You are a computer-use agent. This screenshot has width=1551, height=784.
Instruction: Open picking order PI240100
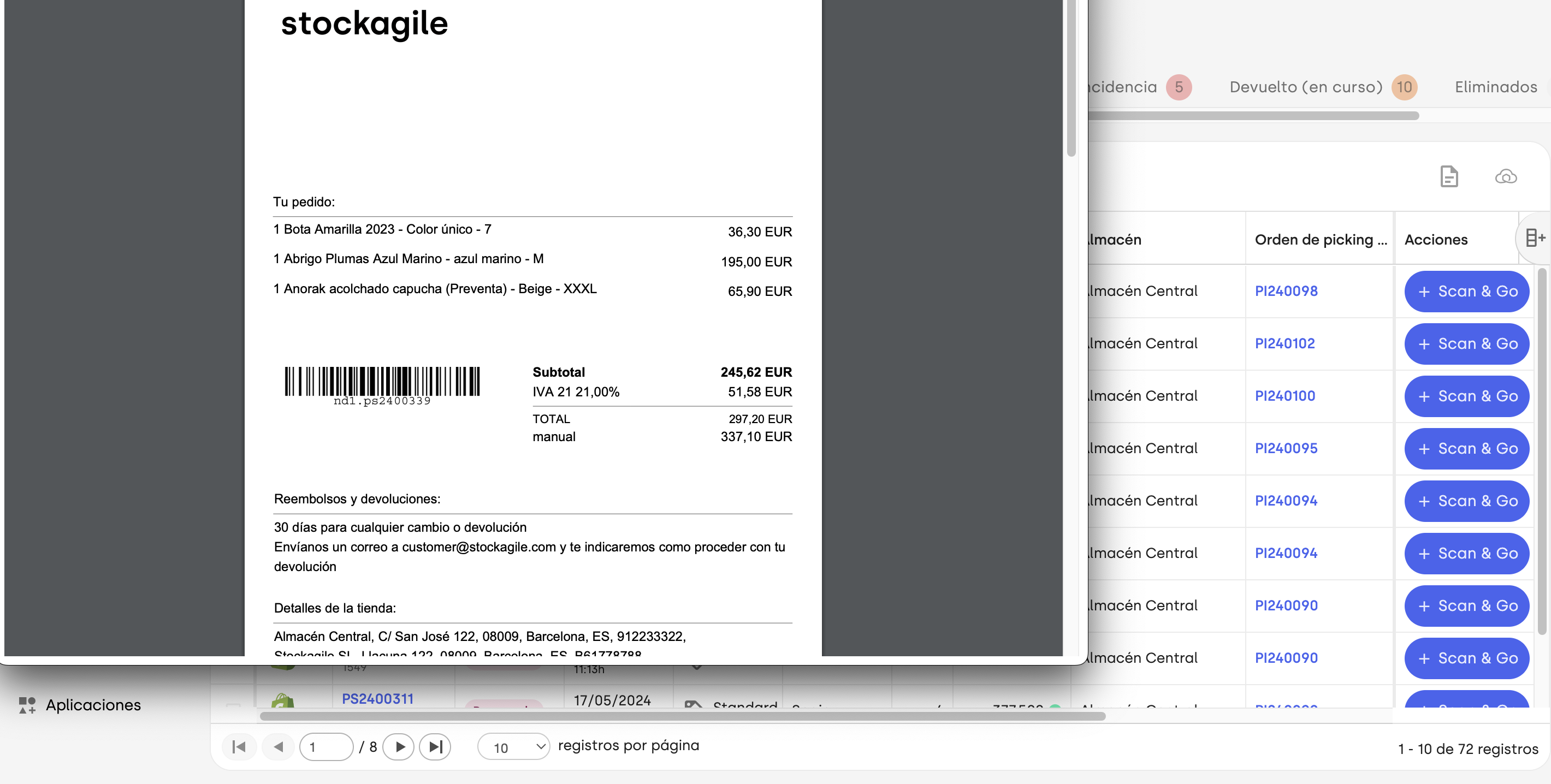pos(1285,396)
